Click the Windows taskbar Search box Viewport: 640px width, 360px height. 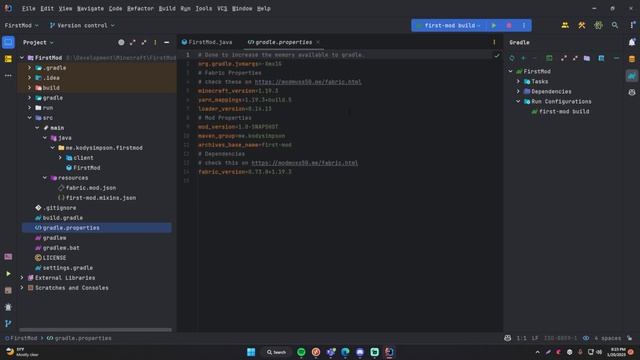pos(276,352)
